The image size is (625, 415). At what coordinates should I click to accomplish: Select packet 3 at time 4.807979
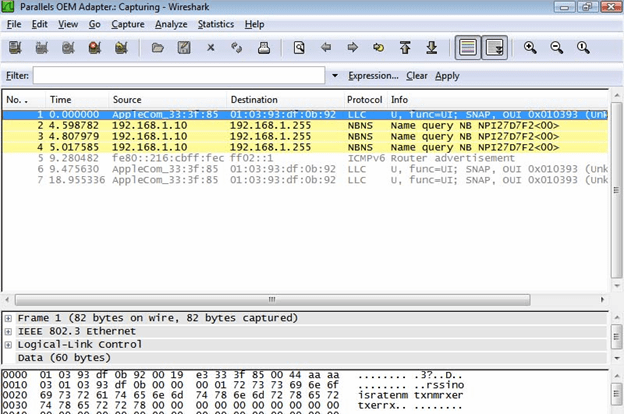(305, 136)
